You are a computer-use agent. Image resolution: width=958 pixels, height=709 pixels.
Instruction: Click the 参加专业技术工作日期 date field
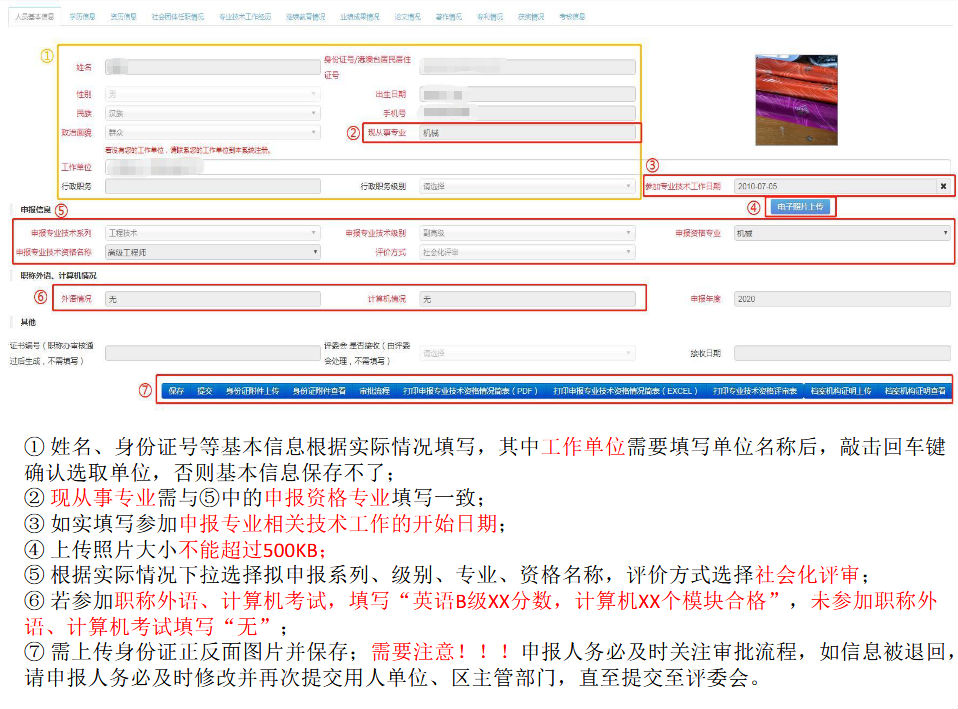tap(835, 186)
